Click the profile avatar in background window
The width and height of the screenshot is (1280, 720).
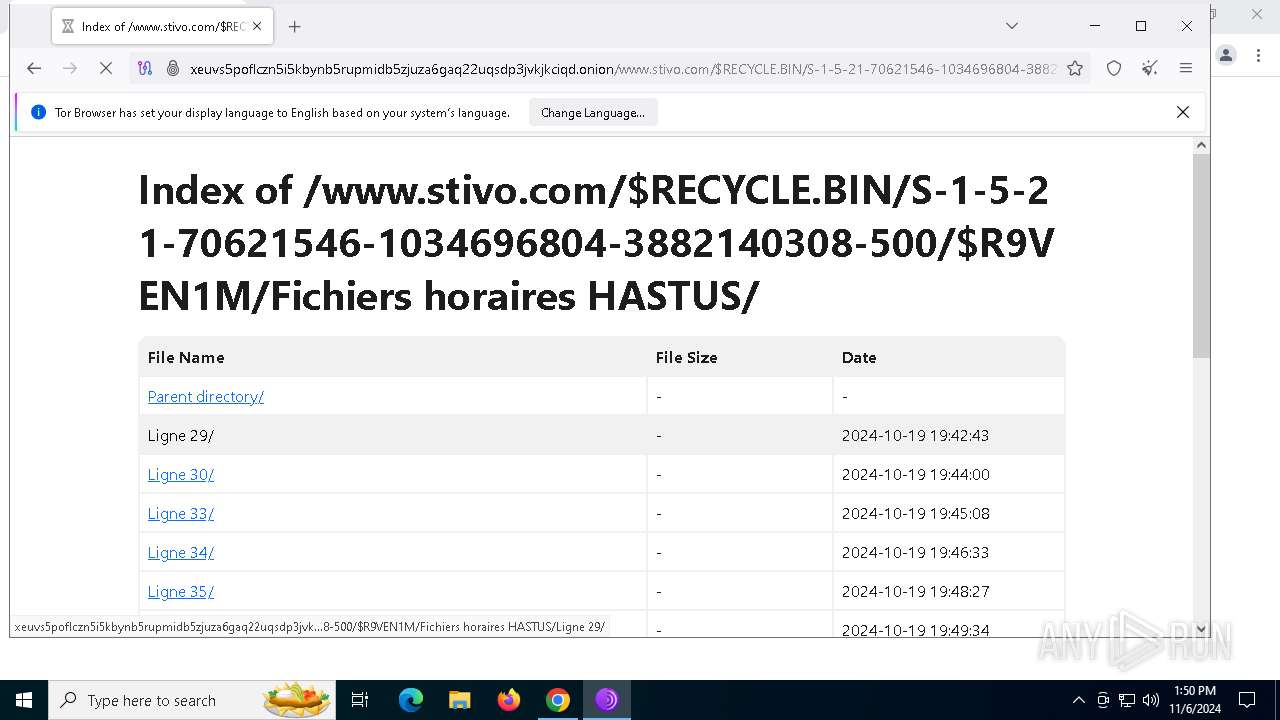pyautogui.click(x=1226, y=55)
